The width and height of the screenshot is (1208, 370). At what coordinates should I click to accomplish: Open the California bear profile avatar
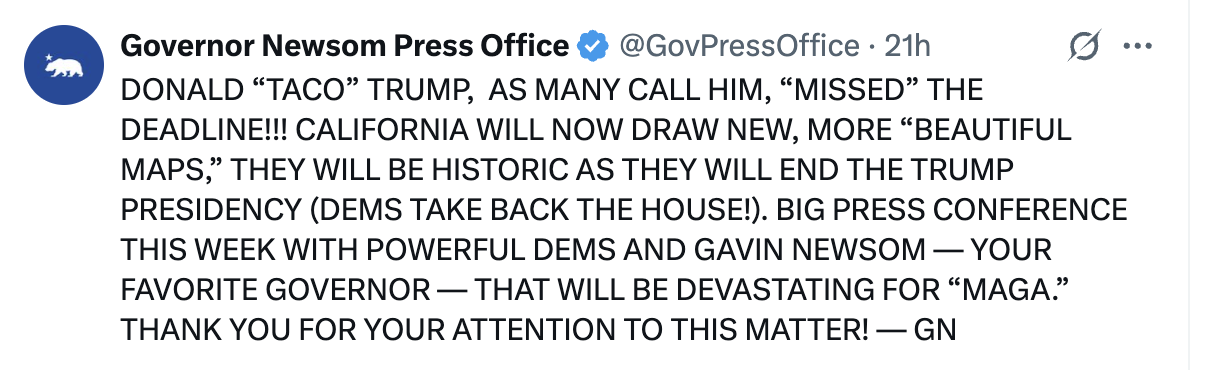click(x=64, y=65)
